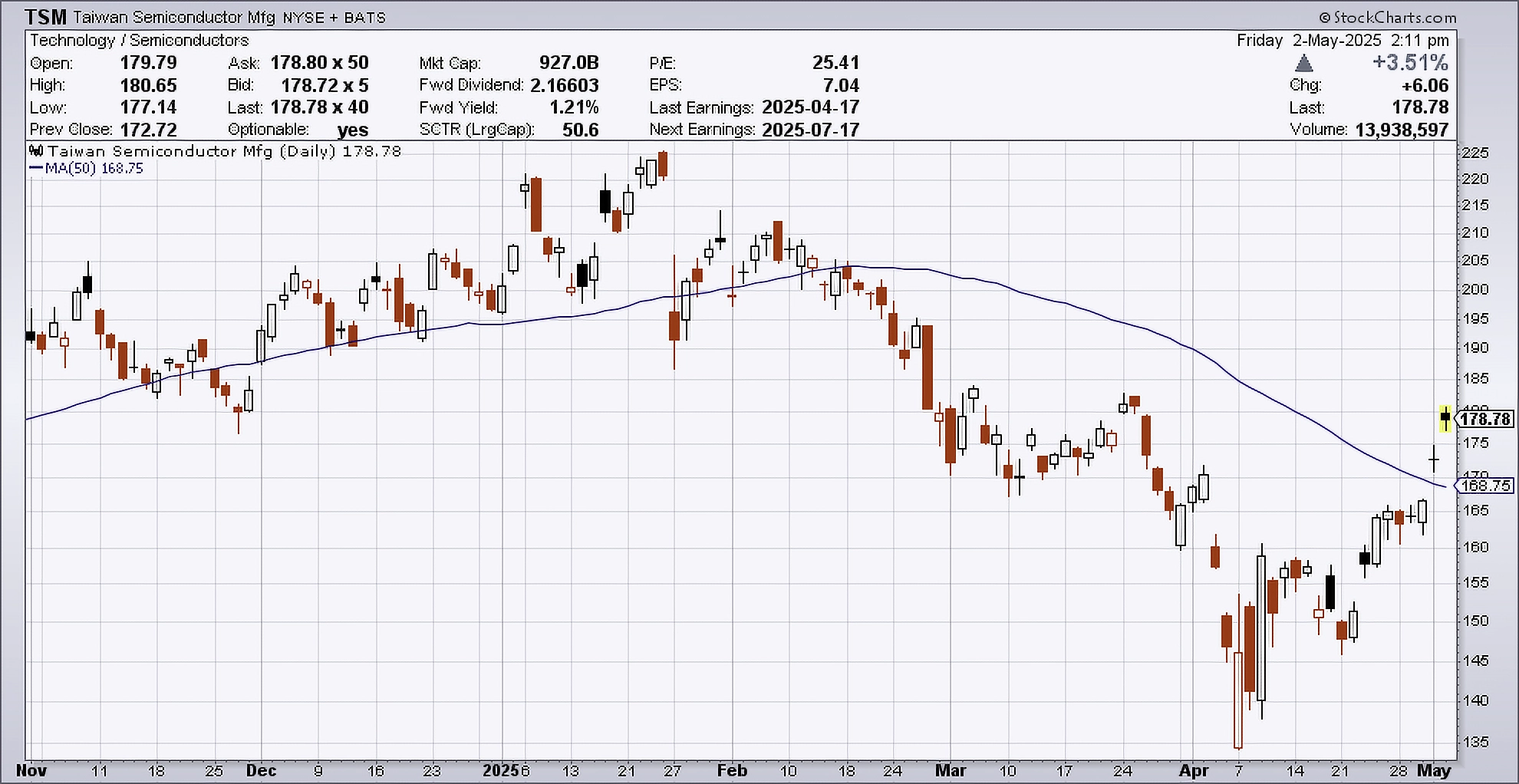
Task: Click the 150 price axis label
Action: pos(1475,621)
